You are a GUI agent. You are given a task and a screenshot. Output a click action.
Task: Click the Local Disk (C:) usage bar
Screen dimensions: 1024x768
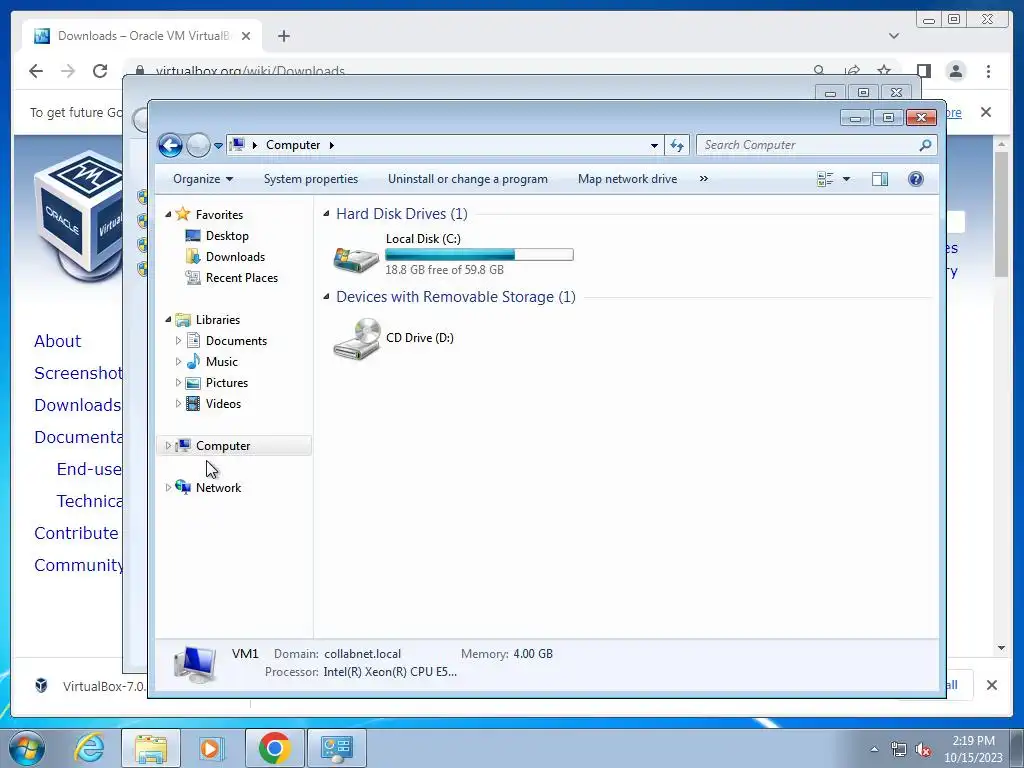pos(479,255)
